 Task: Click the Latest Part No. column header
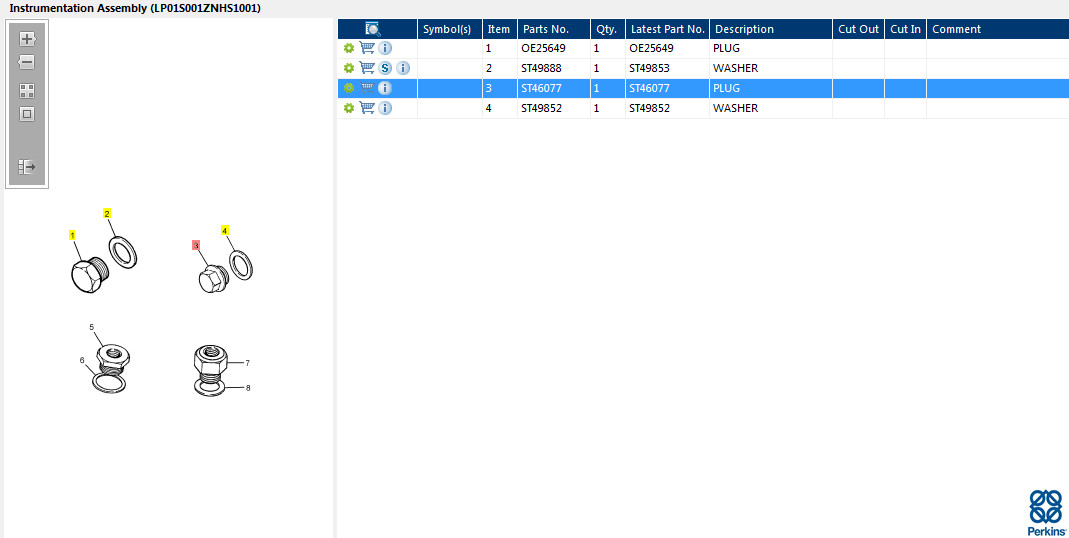pyautogui.click(x=667, y=29)
